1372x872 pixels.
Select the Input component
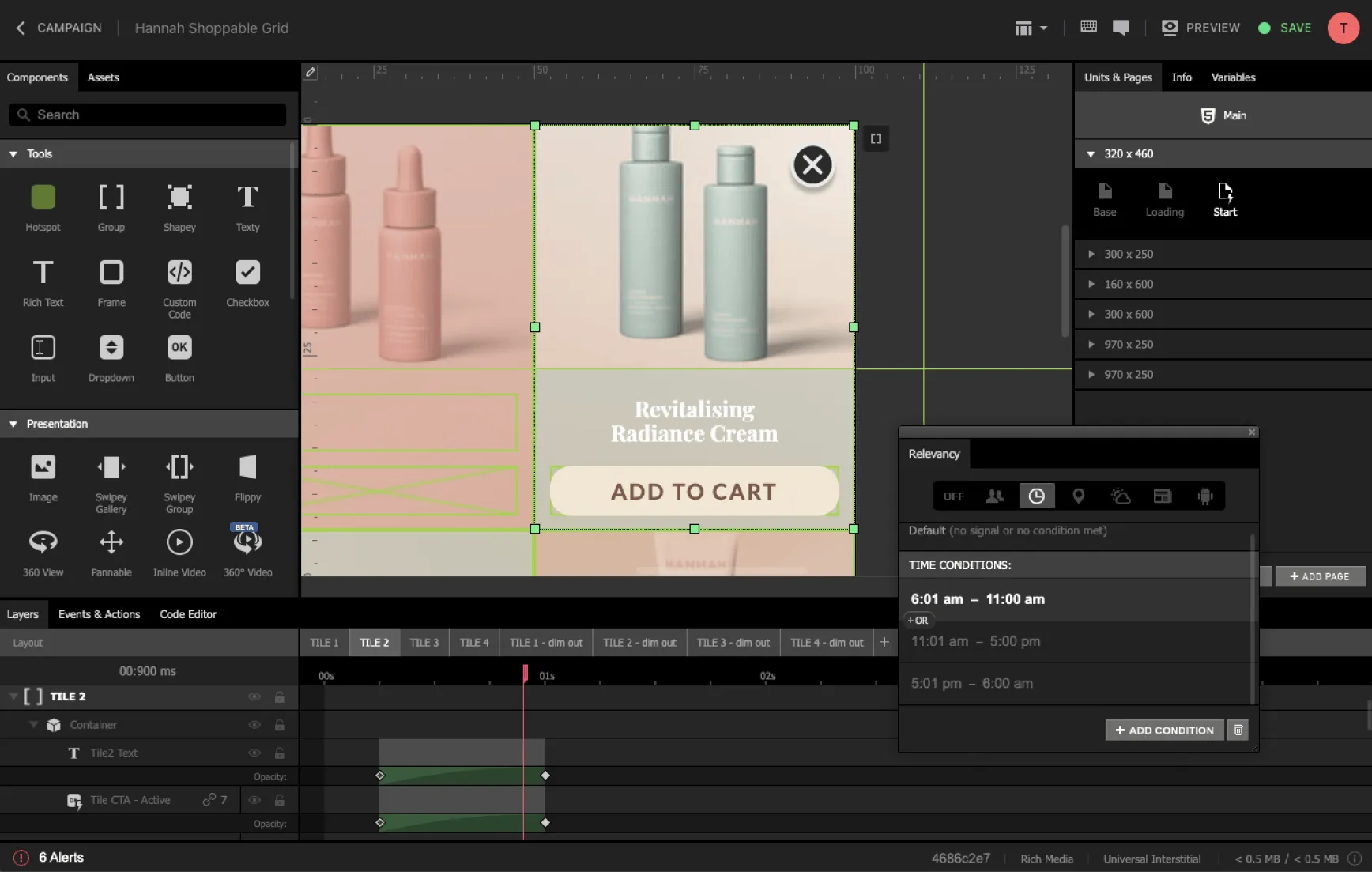click(x=43, y=357)
